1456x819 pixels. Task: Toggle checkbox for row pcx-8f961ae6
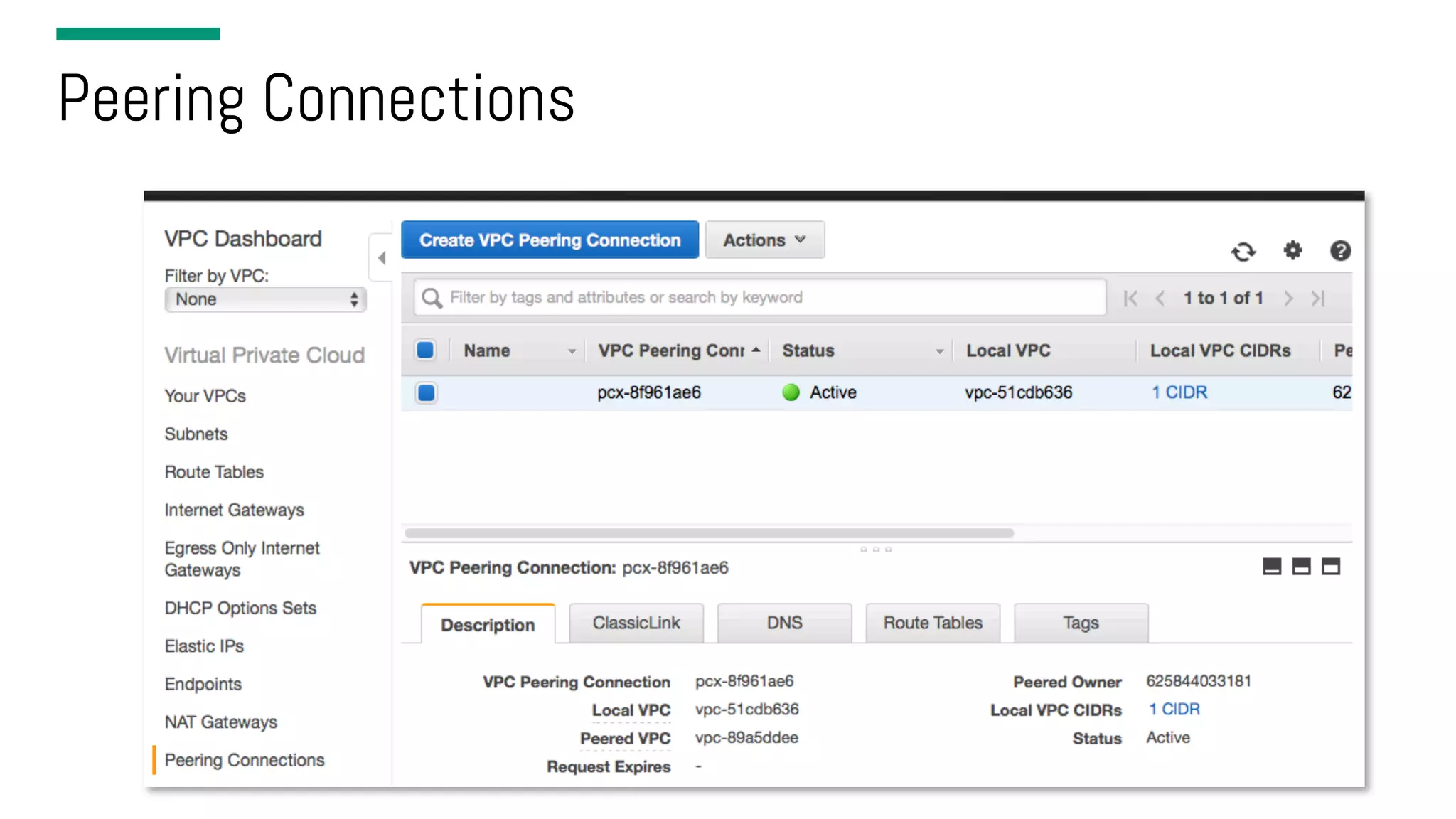click(426, 392)
